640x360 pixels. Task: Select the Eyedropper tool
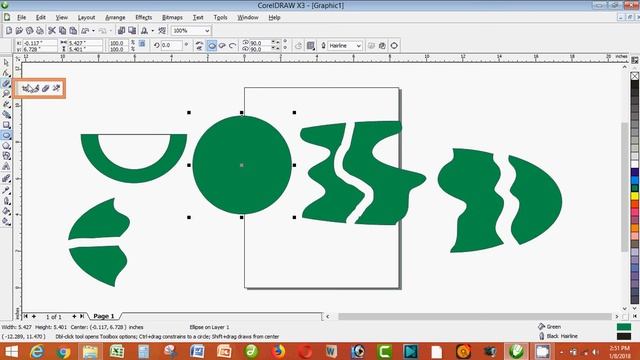point(6,190)
